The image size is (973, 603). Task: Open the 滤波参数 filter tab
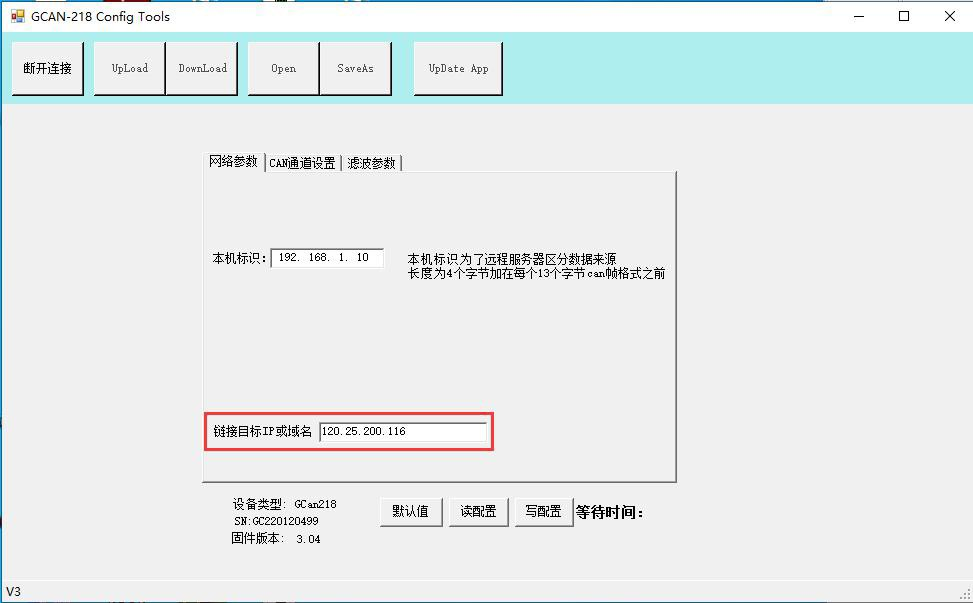coord(371,163)
